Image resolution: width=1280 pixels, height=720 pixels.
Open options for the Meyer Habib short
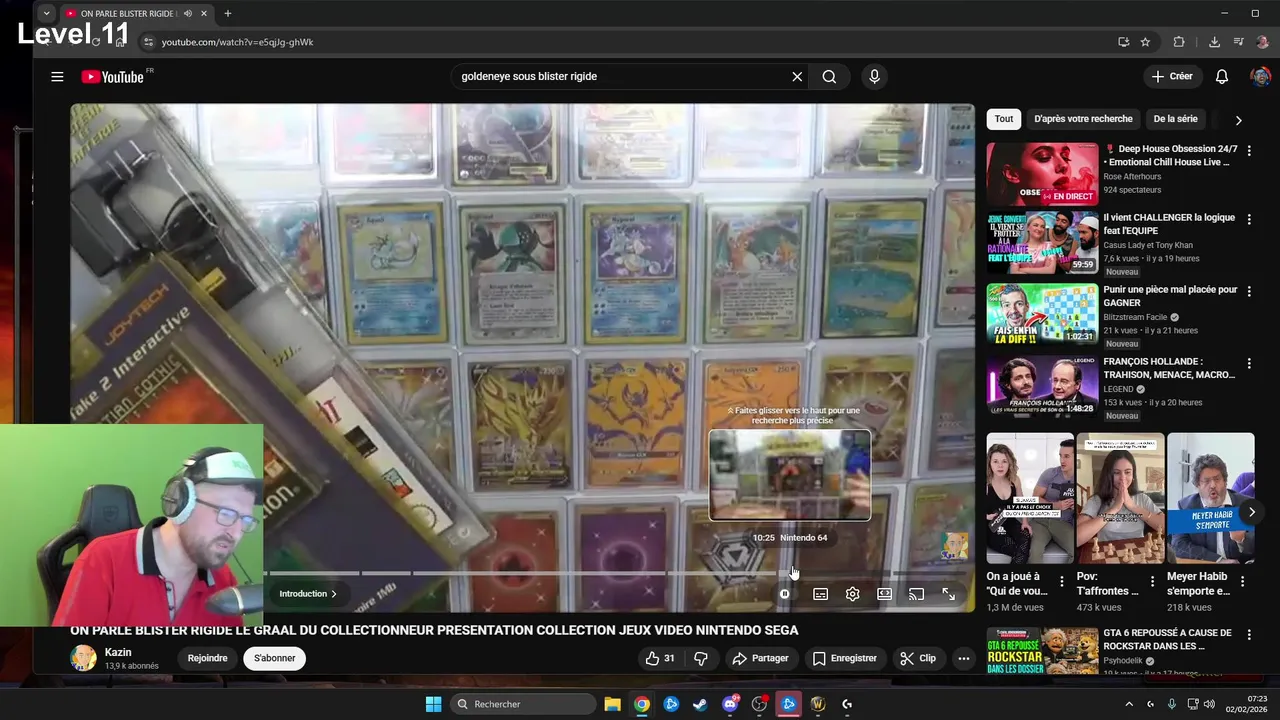coord(1243,581)
